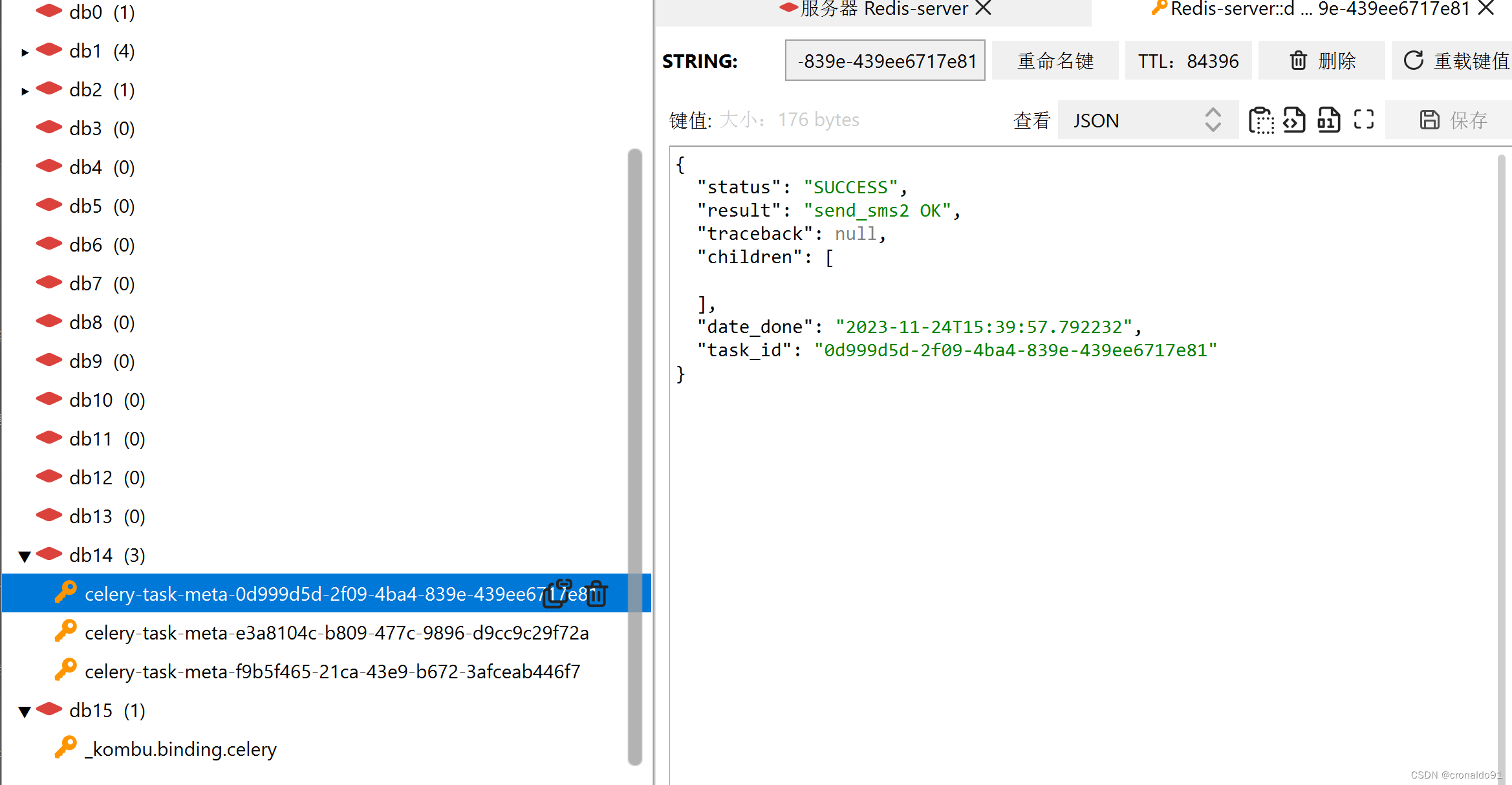Screen dimensions: 1512x785
Task: Collapse the db15 database node
Action: point(25,711)
